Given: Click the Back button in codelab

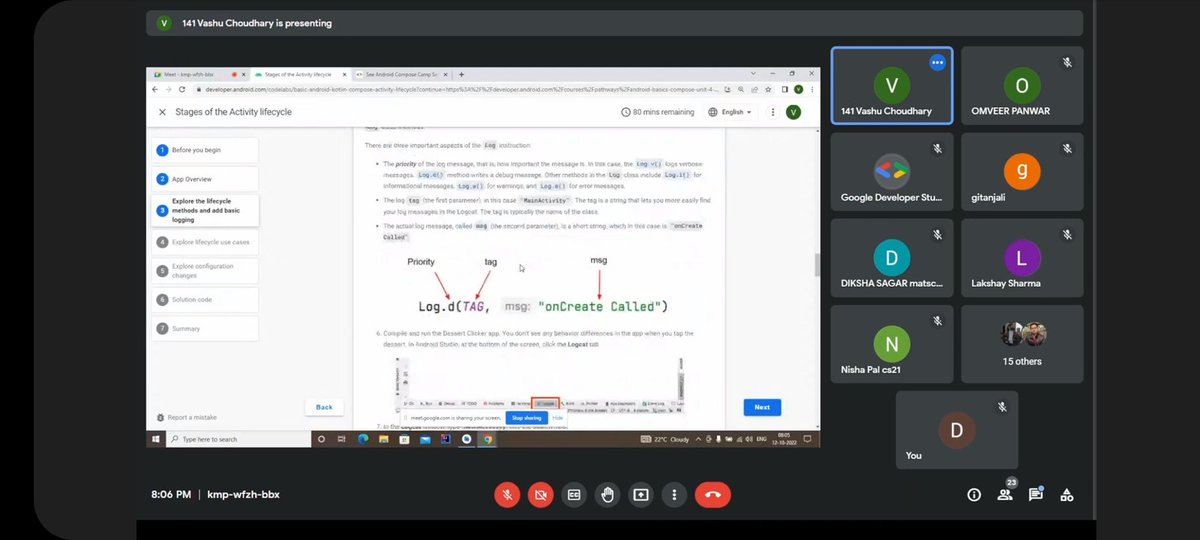Looking at the screenshot, I should (324, 407).
